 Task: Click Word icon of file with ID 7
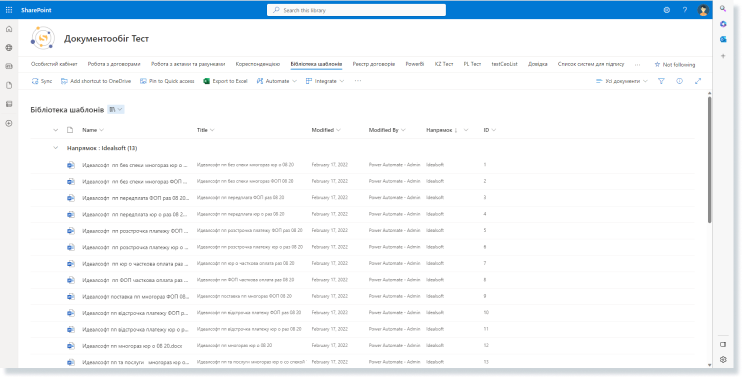[71, 263]
